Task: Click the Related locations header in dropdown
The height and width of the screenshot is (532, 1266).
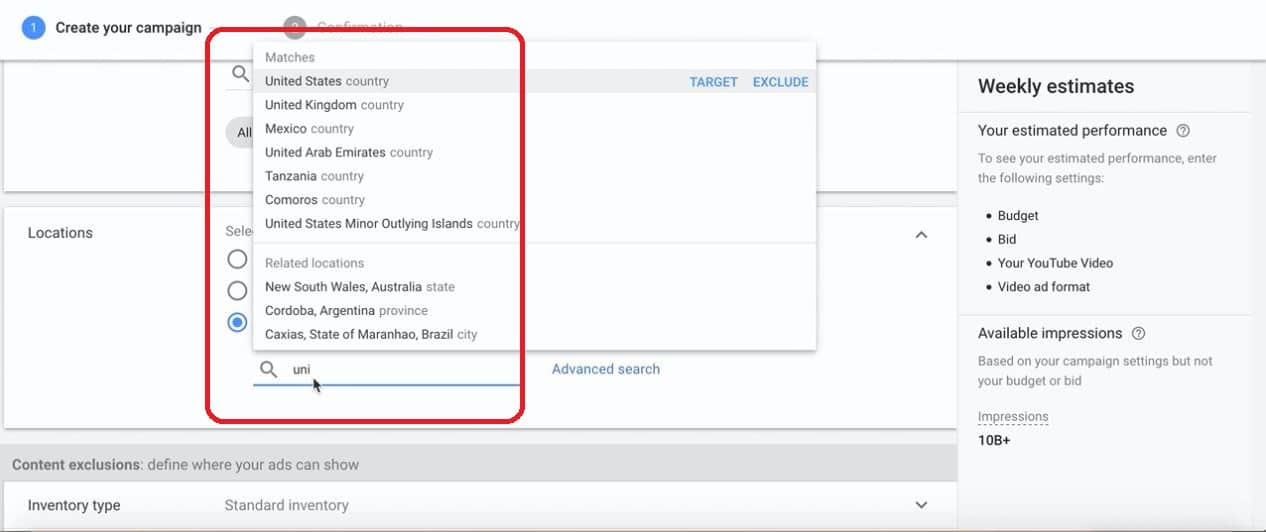Action: 314,263
